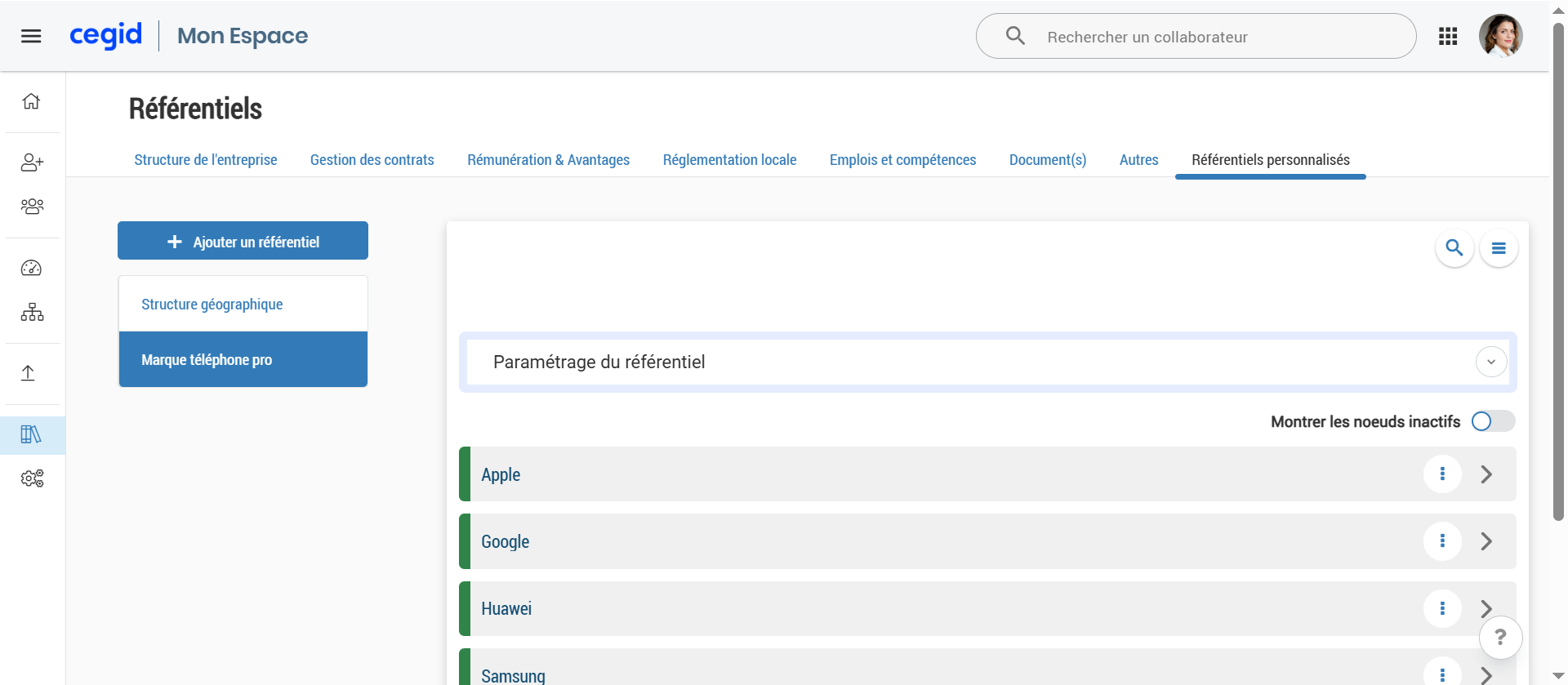Click the upload arrow sidebar icon
The width and height of the screenshot is (1568, 685).
[29, 373]
